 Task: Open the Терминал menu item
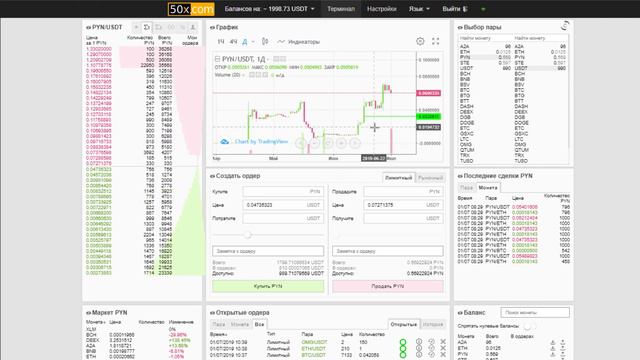[341, 9]
